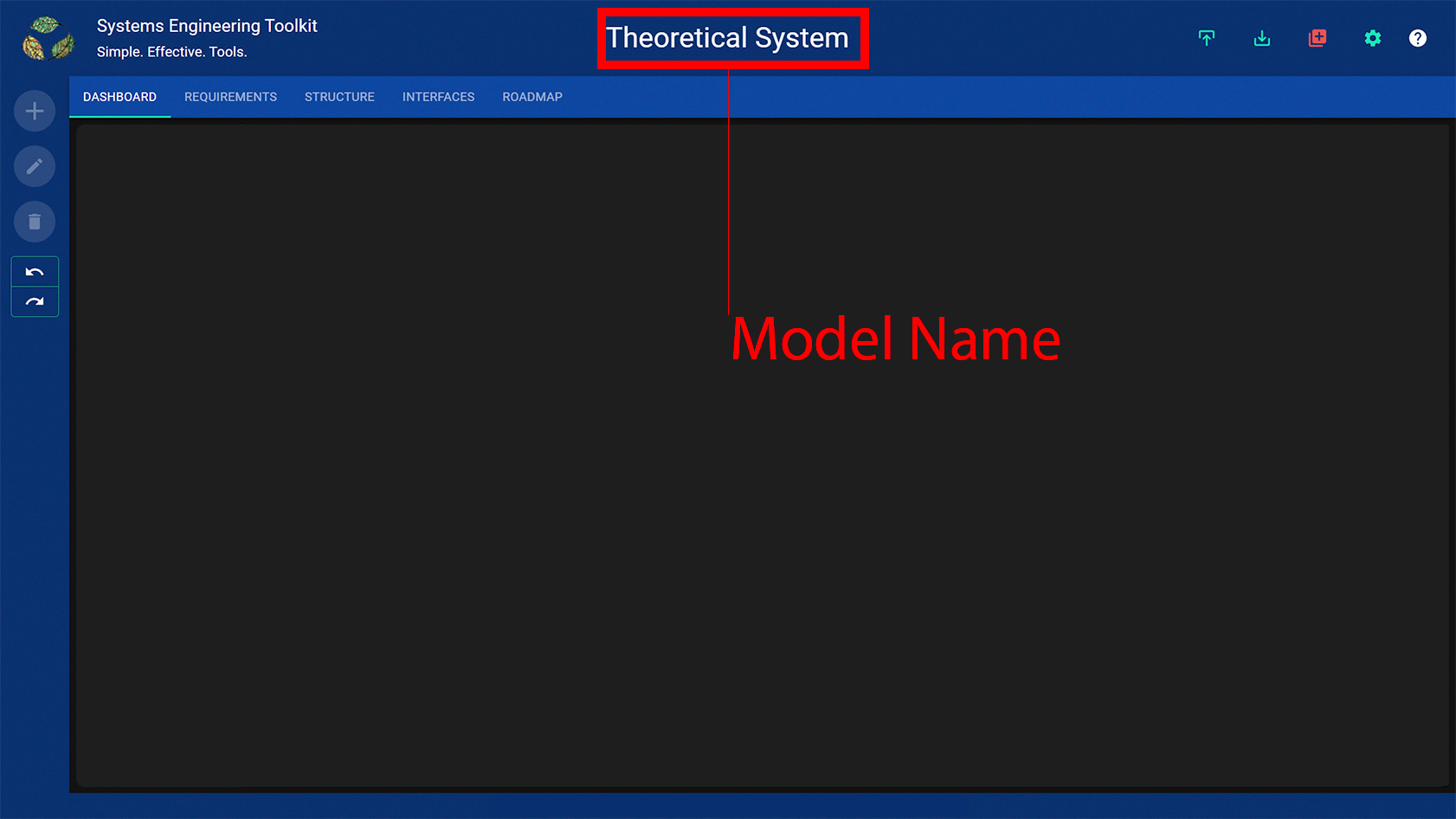1456x819 pixels.
Task: Click the download model icon
Action: pyautogui.click(x=1262, y=38)
